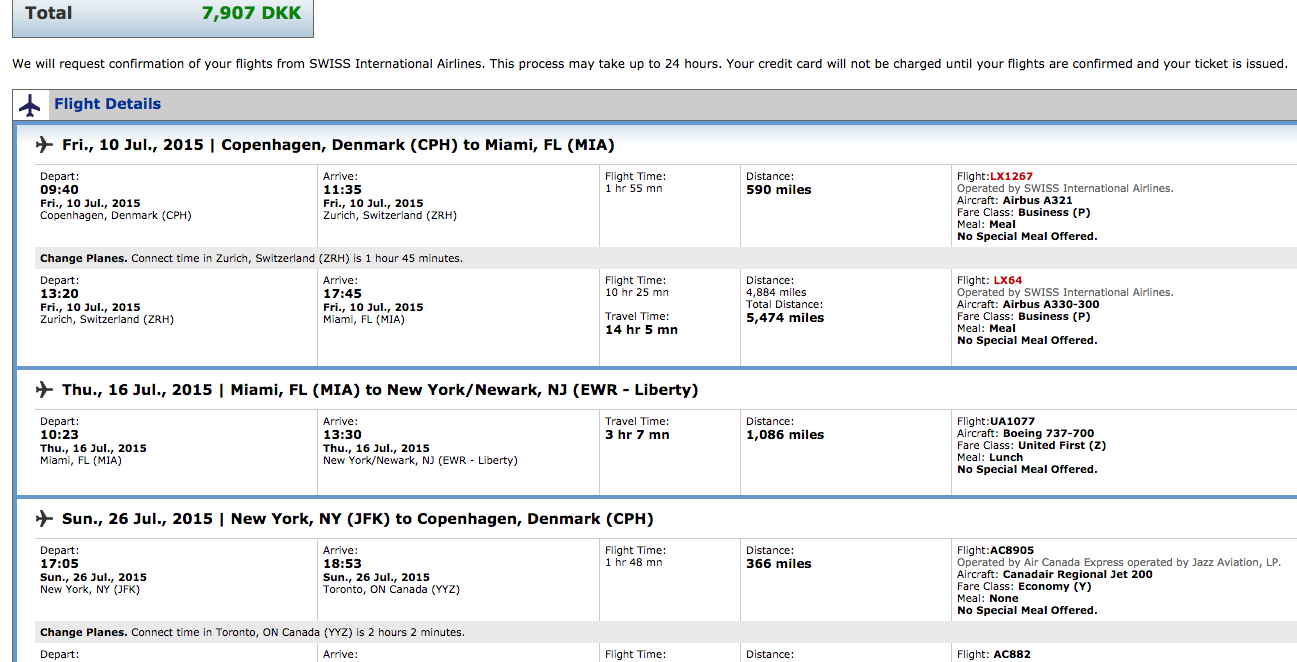
Task: Click the Total Distance 5,474 miles value
Action: [784, 317]
